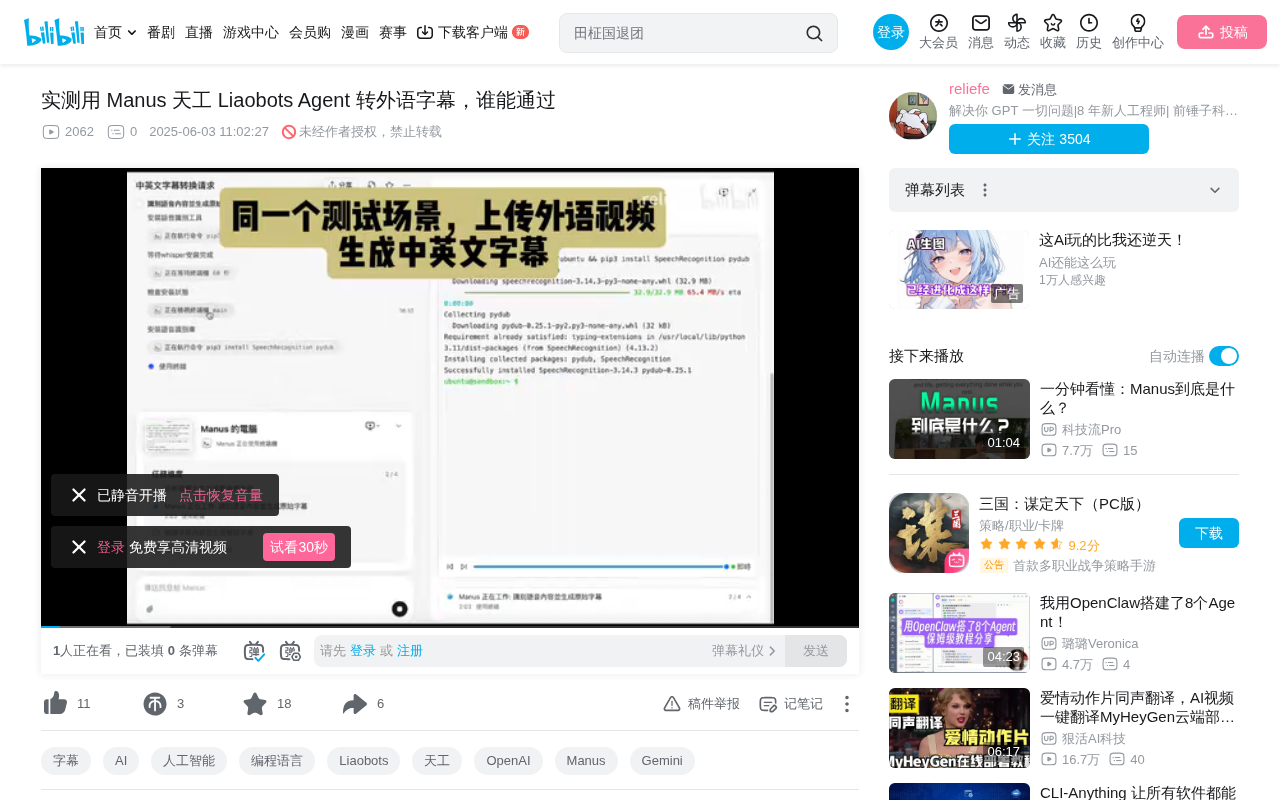Click the bilibili logo
This screenshot has height=800, width=1280.
pyautogui.click(x=54, y=32)
